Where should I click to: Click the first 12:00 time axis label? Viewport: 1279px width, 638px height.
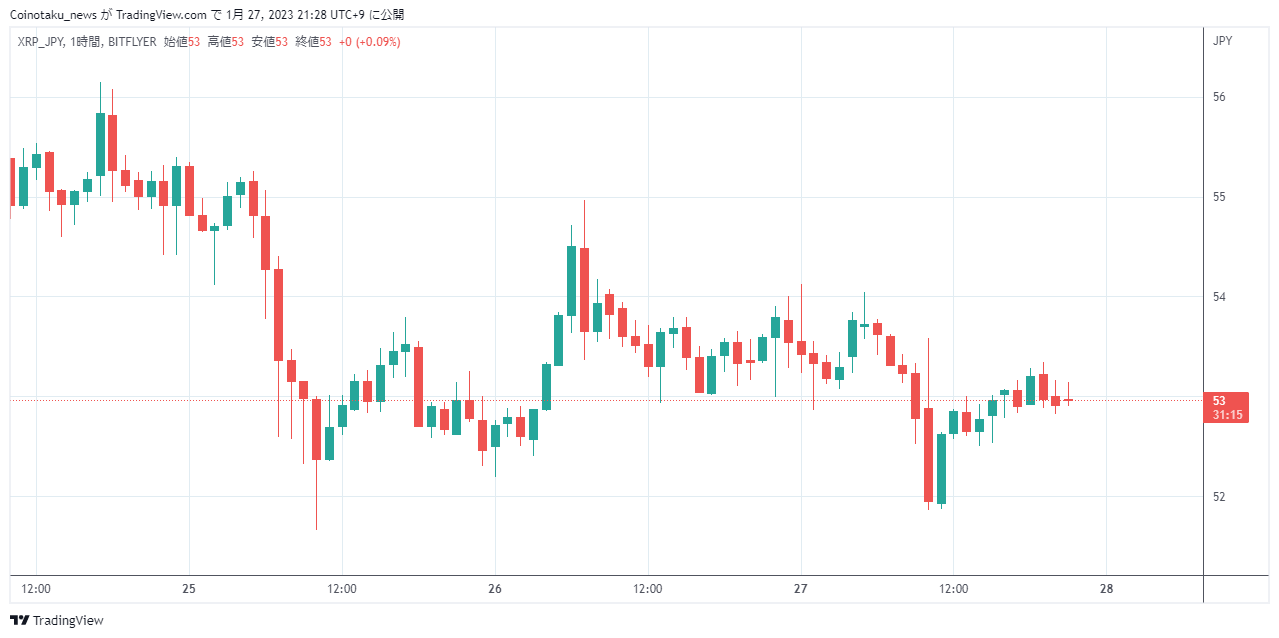[36, 589]
